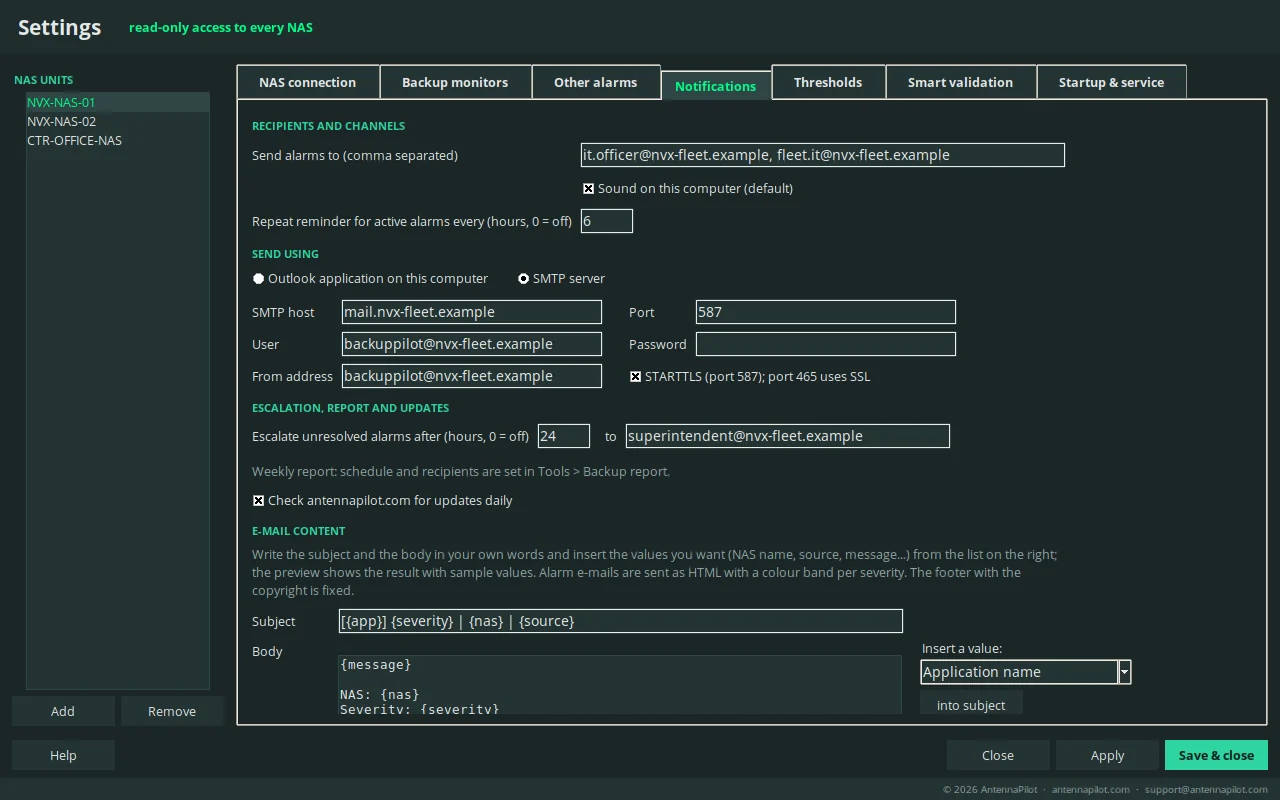Click the Application name combo box field
1280x800 pixels.
1019,672
